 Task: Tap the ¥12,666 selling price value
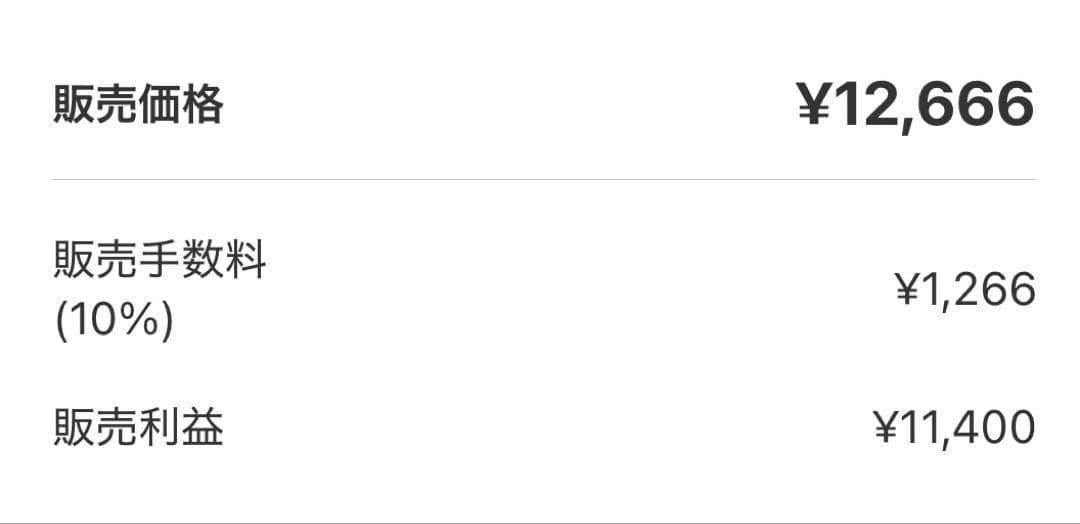915,105
